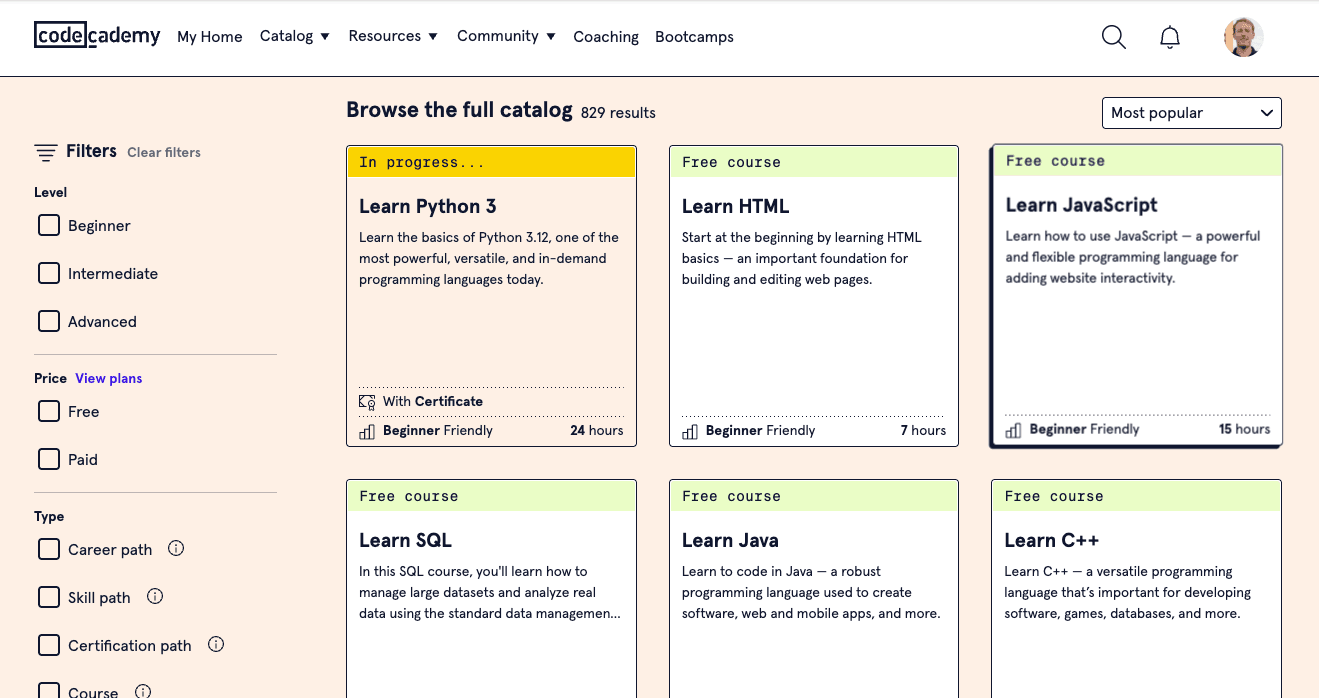Image resolution: width=1319 pixels, height=698 pixels.
Task: Expand the Resources dropdown menu
Action: [393, 36]
